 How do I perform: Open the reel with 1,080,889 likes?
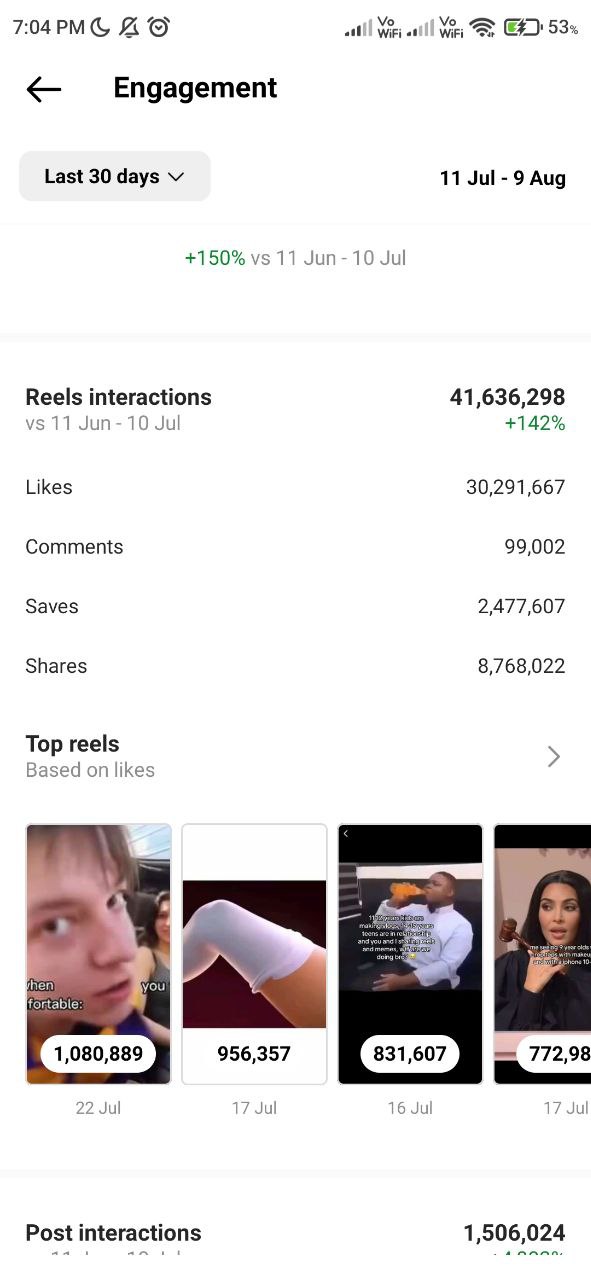click(x=98, y=954)
